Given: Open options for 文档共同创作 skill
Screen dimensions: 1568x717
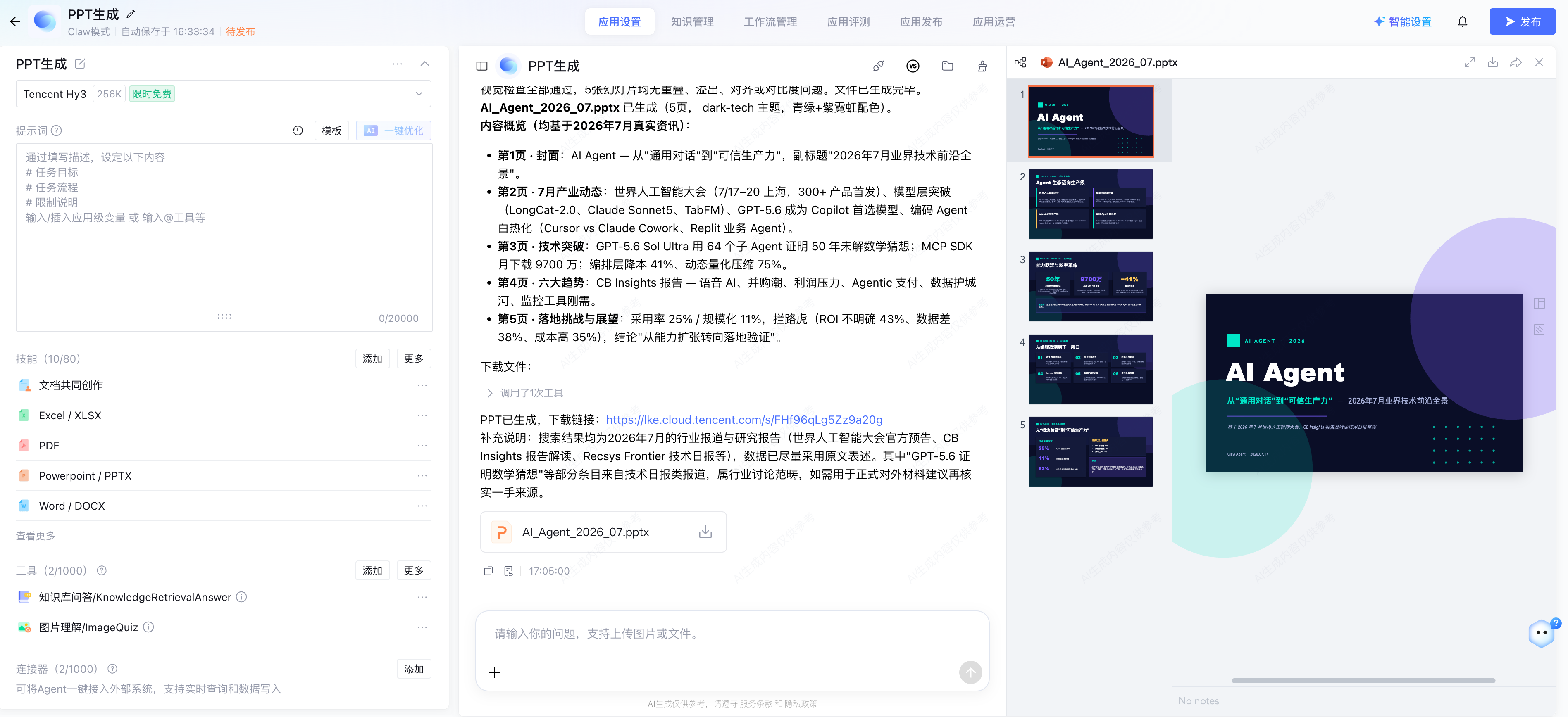Looking at the screenshot, I should 422,386.
